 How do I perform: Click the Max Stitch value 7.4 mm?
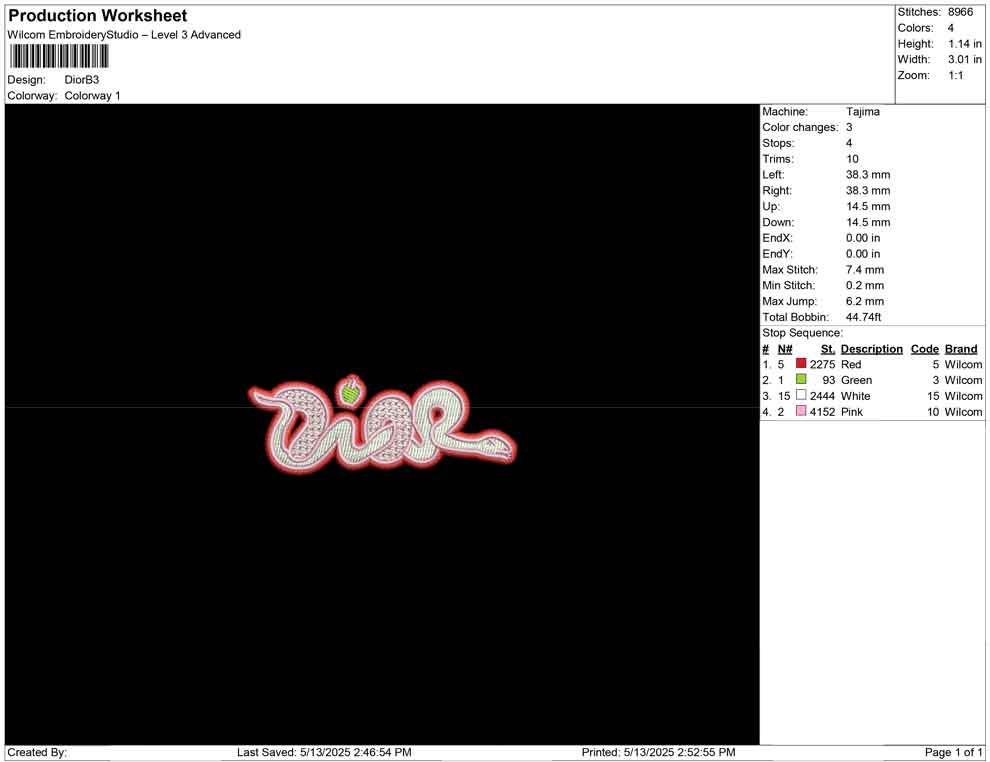(865, 270)
